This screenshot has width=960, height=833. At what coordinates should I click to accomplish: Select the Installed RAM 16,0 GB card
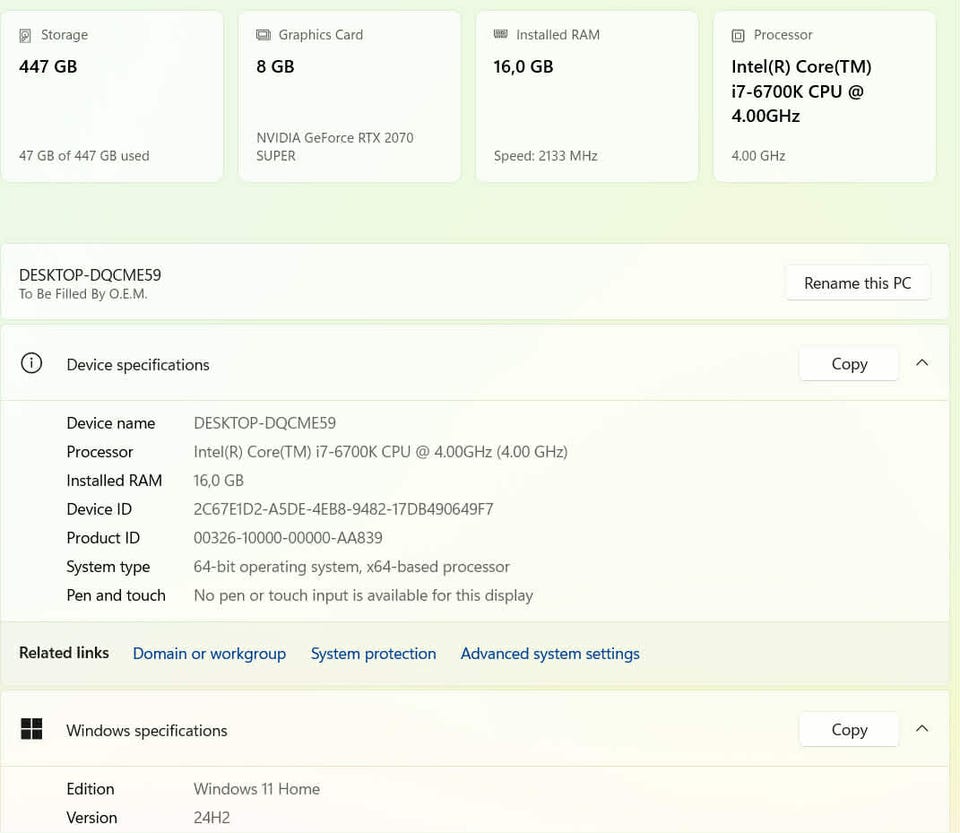coord(586,97)
